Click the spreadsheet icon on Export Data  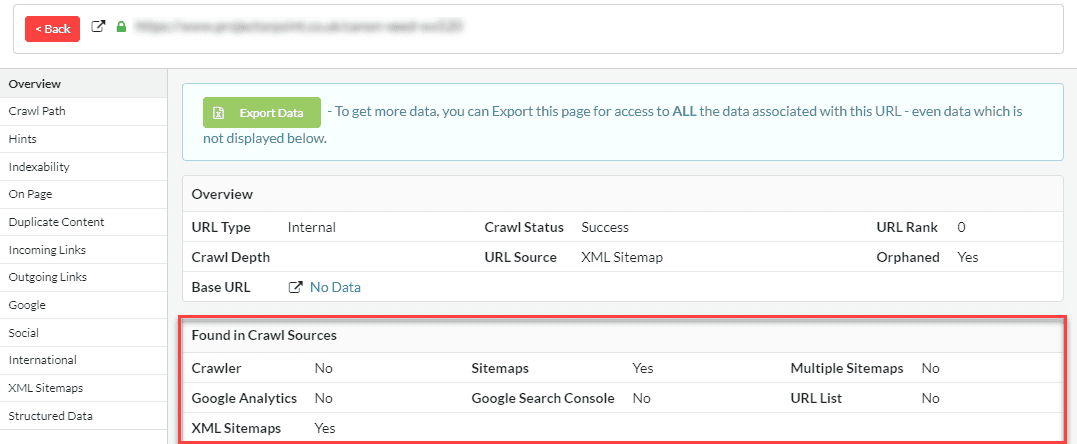click(x=218, y=113)
